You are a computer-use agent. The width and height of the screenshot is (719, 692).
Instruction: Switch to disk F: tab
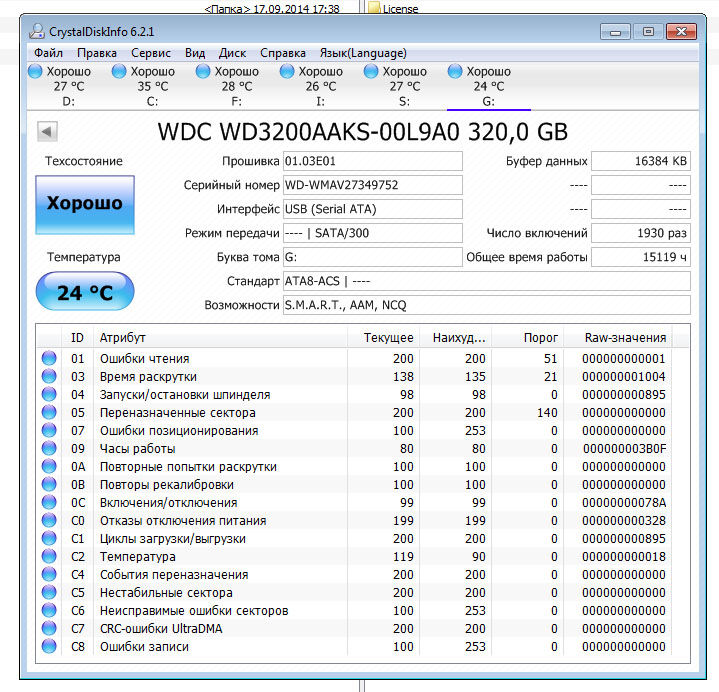tap(237, 86)
